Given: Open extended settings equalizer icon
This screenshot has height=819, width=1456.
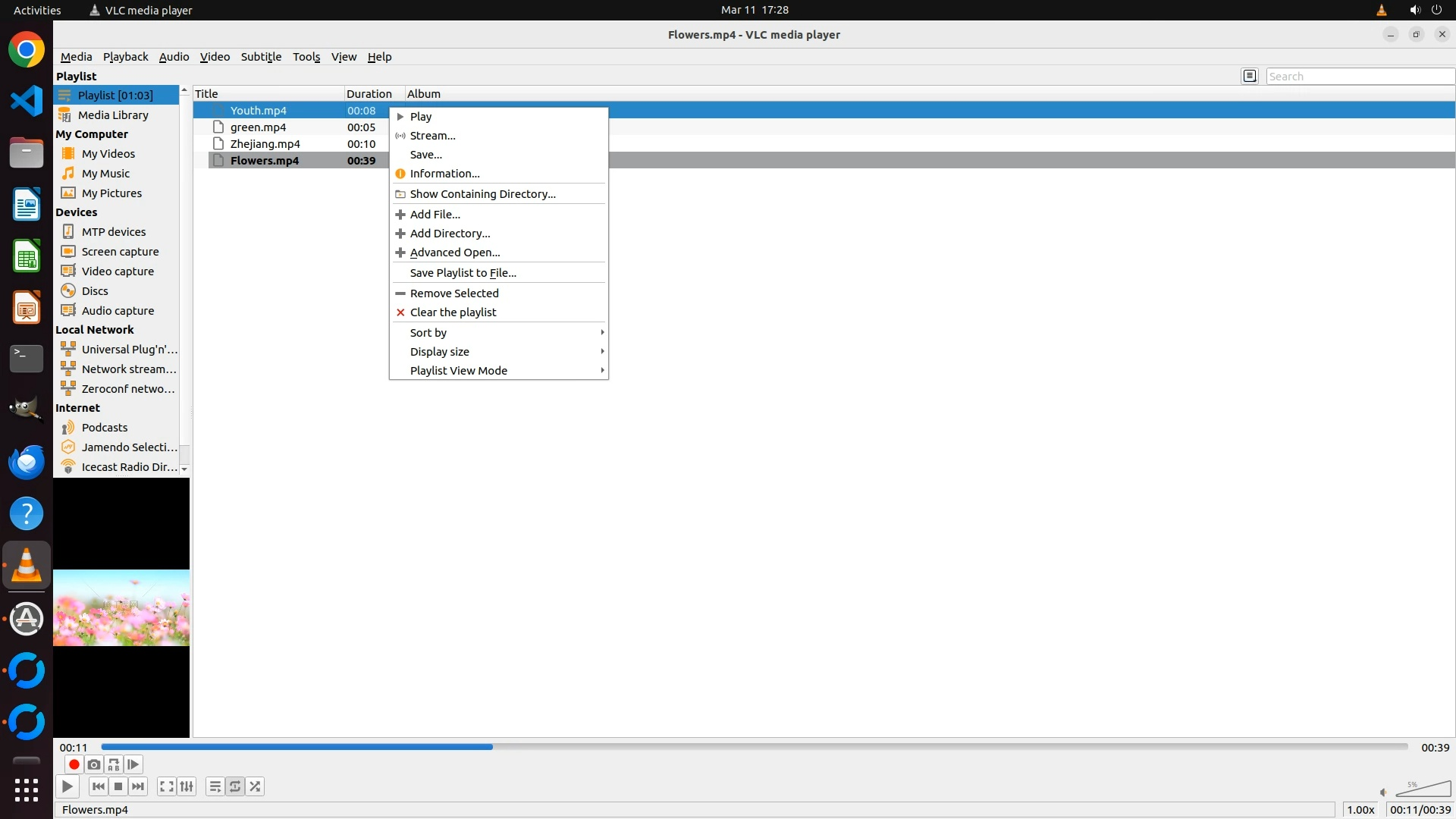Looking at the screenshot, I should coord(187,786).
